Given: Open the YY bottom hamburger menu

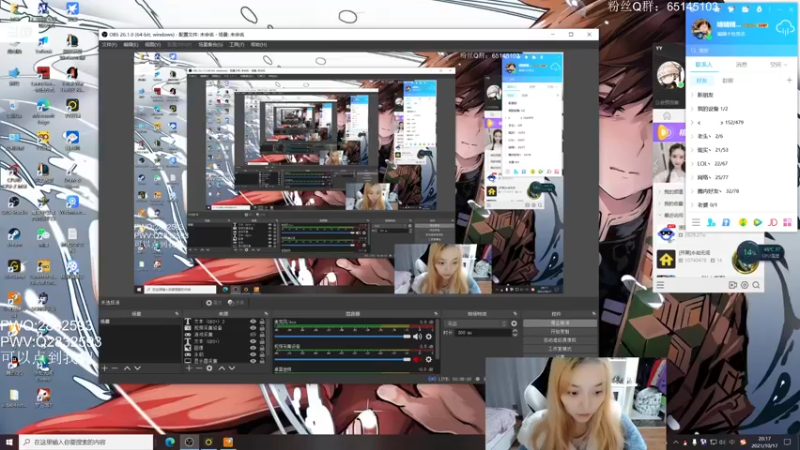Looking at the screenshot, I should [660, 285].
